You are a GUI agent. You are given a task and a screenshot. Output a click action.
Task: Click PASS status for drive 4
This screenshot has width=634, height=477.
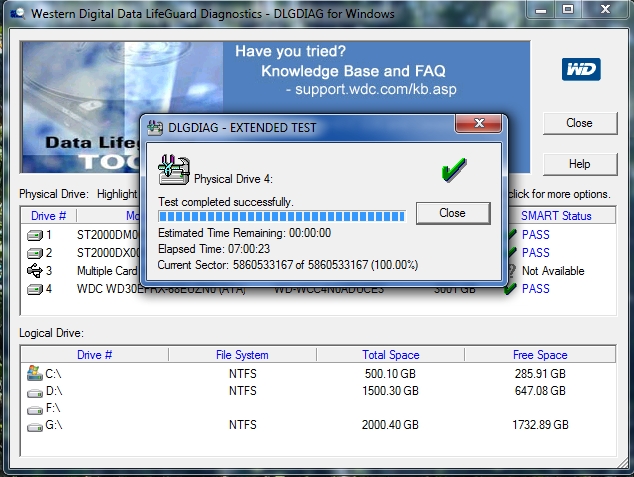pos(536,289)
